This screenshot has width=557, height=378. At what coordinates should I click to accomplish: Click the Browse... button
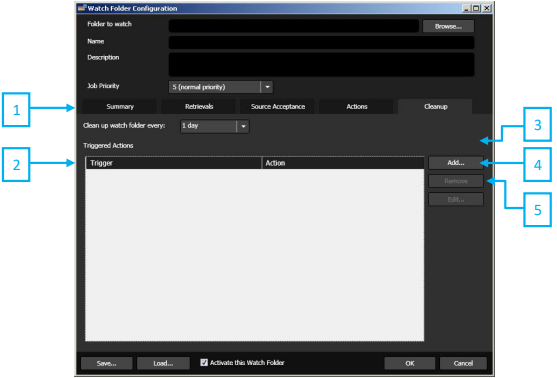[448, 26]
